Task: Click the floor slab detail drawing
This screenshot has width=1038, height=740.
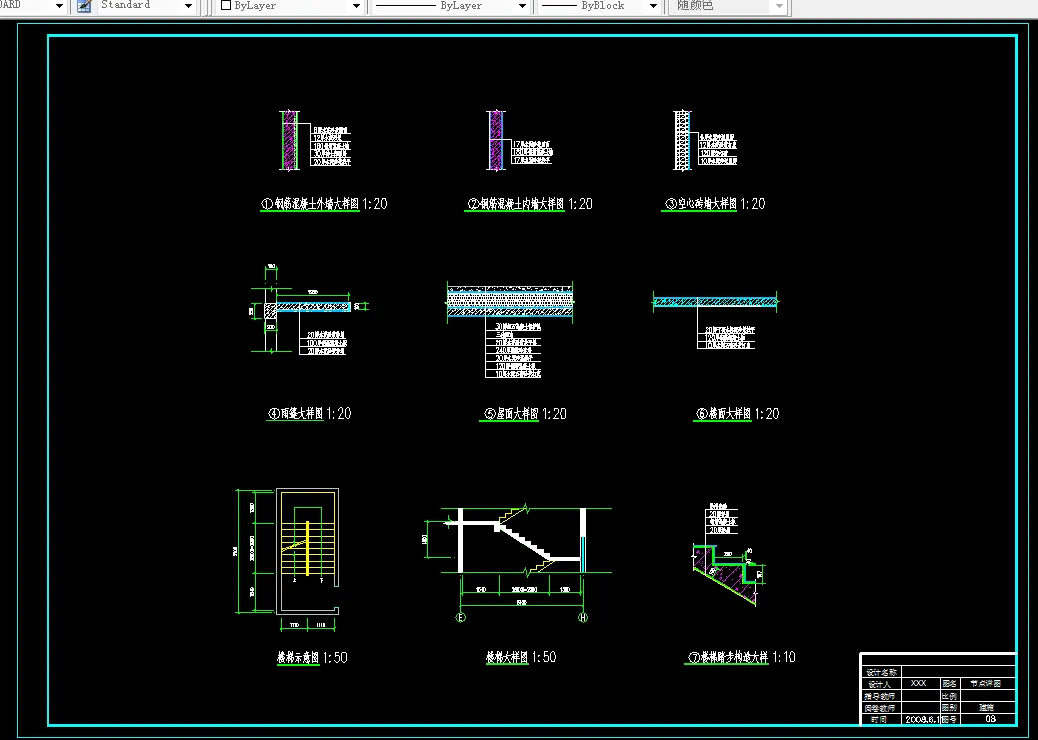Action: pyautogui.click(x=715, y=302)
